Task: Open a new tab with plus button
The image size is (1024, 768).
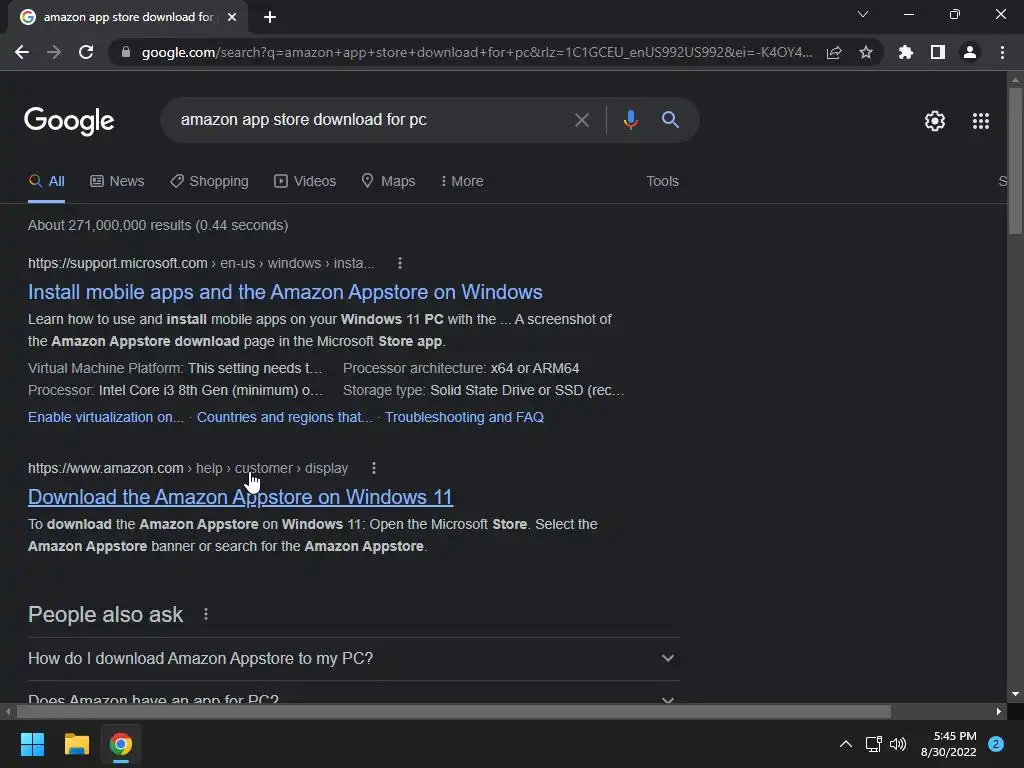Action: coord(270,17)
